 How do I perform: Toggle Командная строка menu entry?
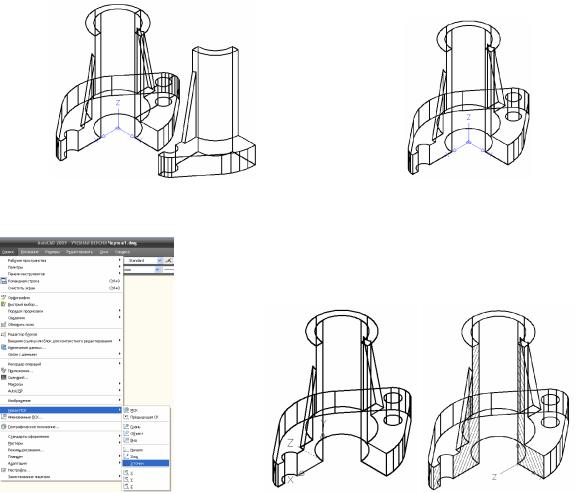point(61,281)
